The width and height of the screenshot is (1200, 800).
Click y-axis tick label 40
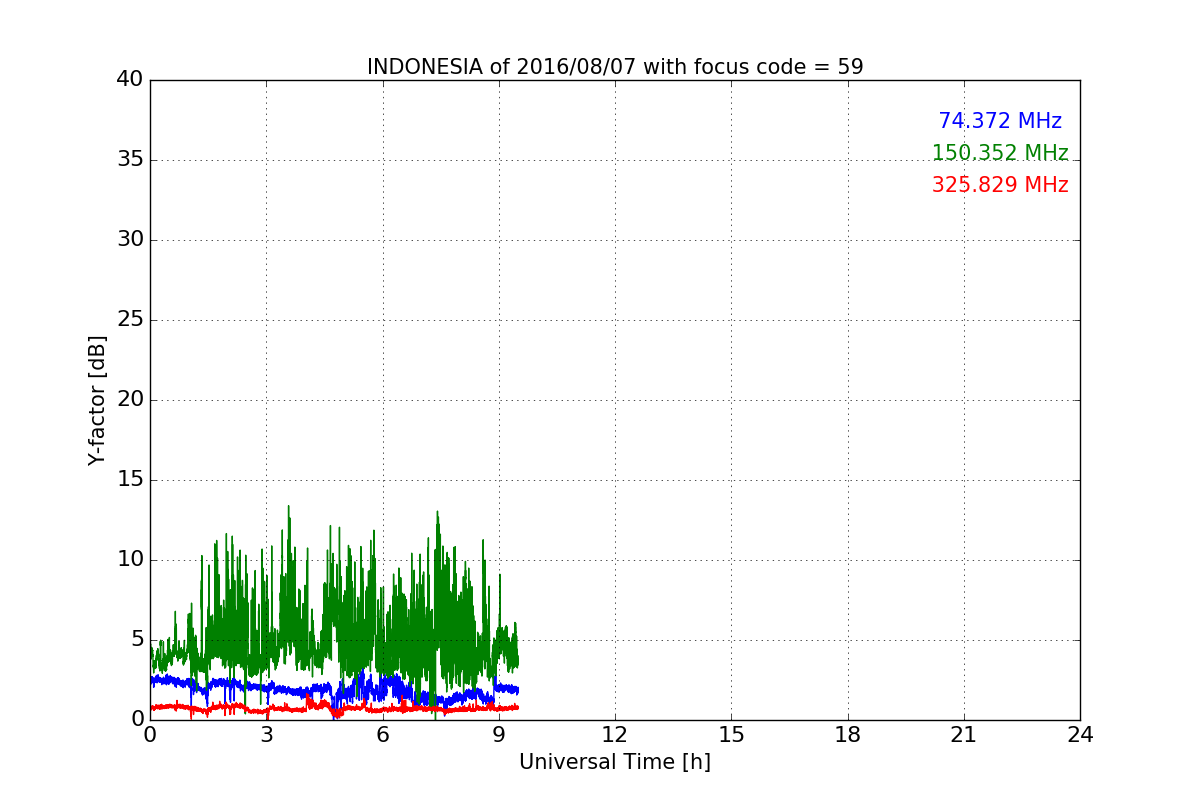pos(129,80)
